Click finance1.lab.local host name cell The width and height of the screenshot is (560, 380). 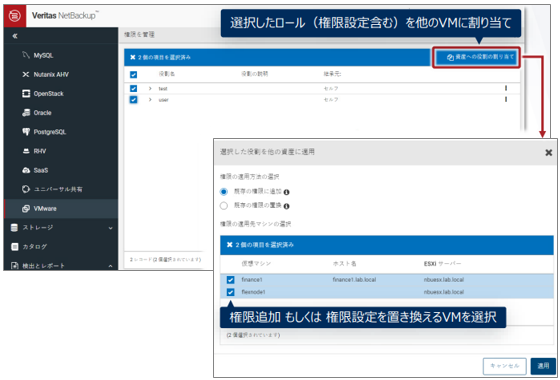coord(354,280)
